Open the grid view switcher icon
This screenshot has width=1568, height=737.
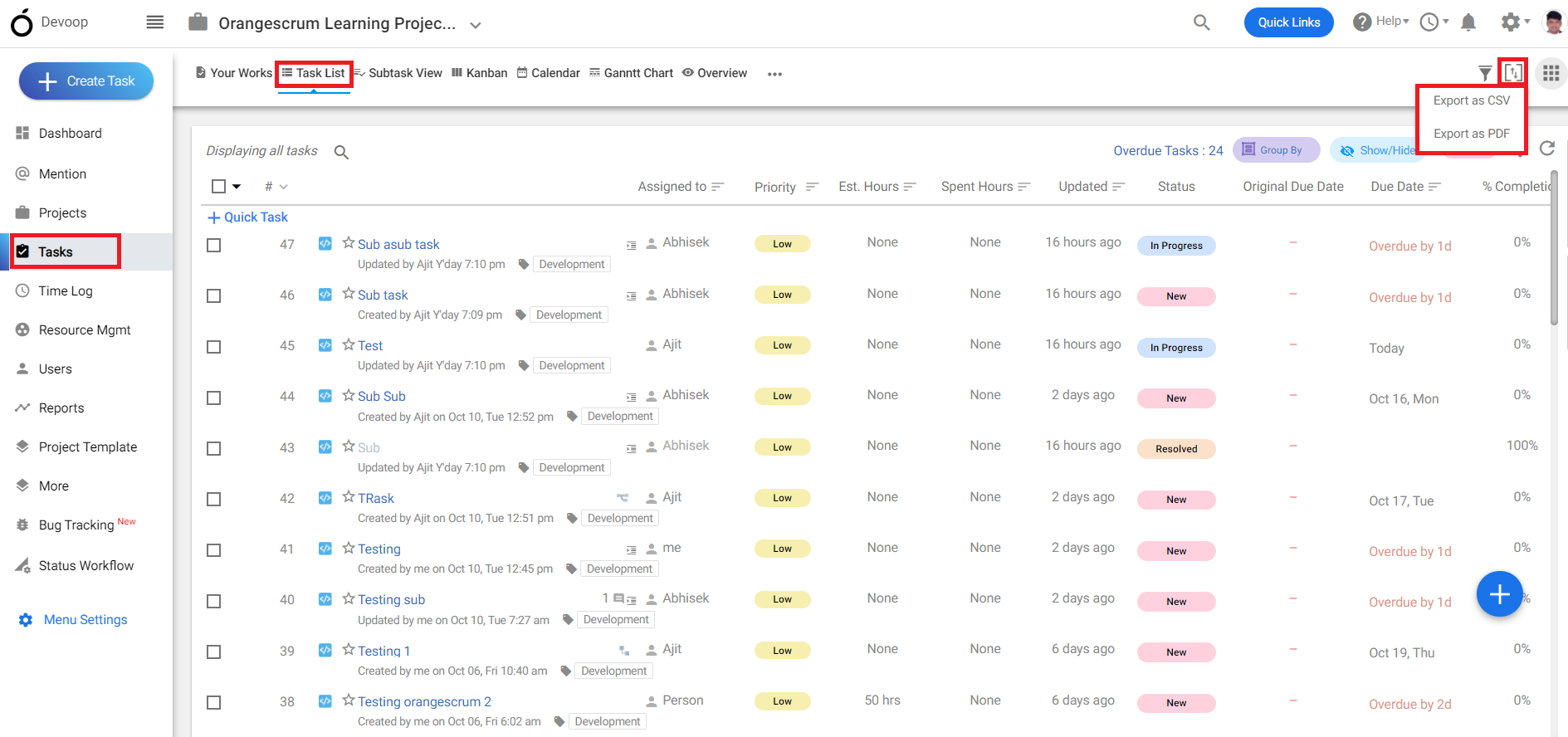pyautogui.click(x=1551, y=73)
